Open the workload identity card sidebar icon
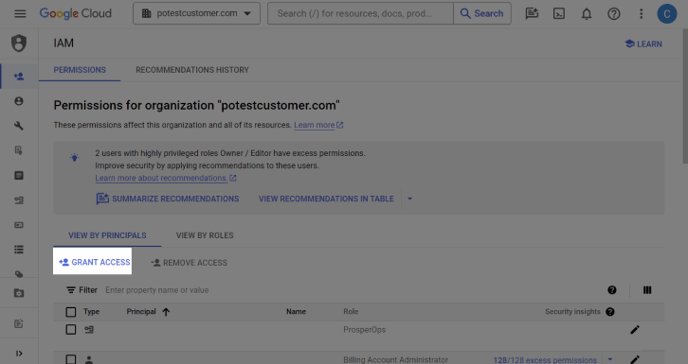Image resolution: width=688 pixels, height=364 pixels. coord(19,225)
